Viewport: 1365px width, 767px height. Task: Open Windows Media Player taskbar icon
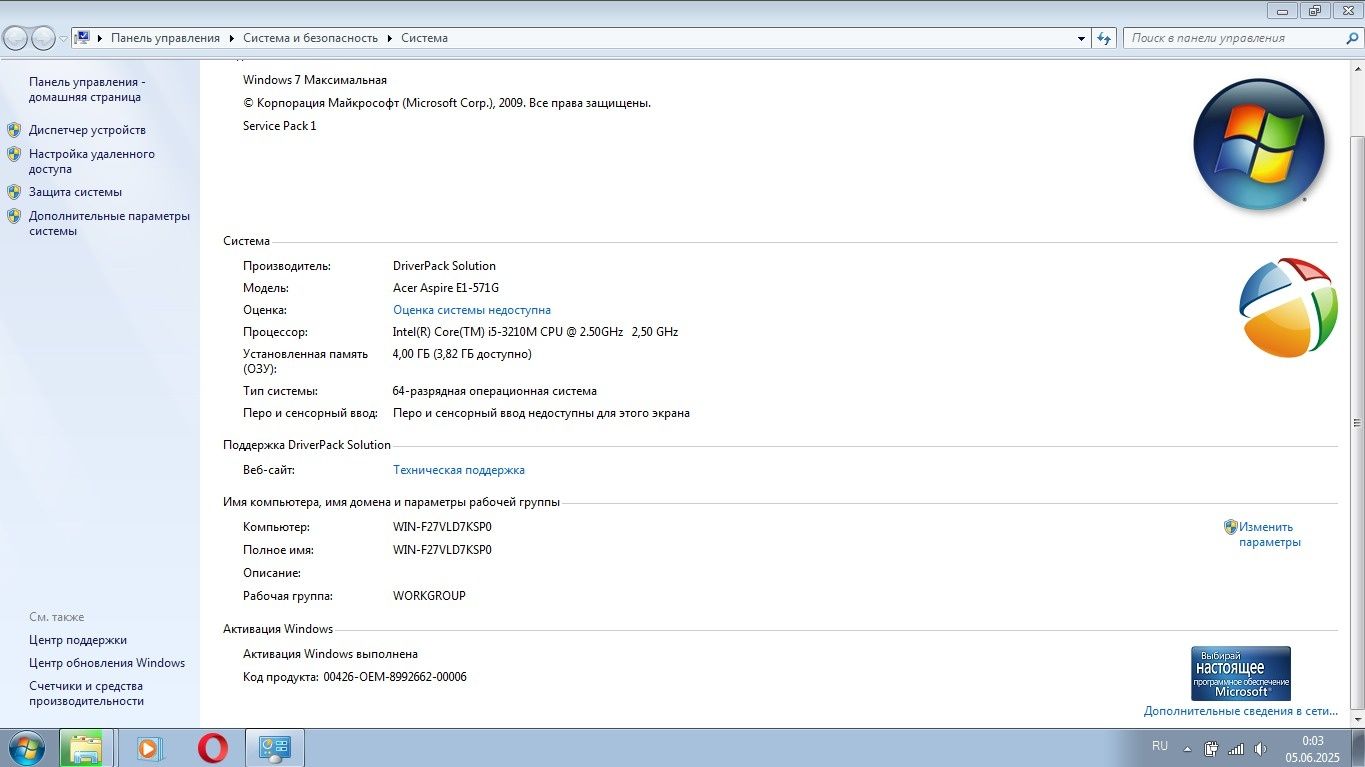coord(149,748)
